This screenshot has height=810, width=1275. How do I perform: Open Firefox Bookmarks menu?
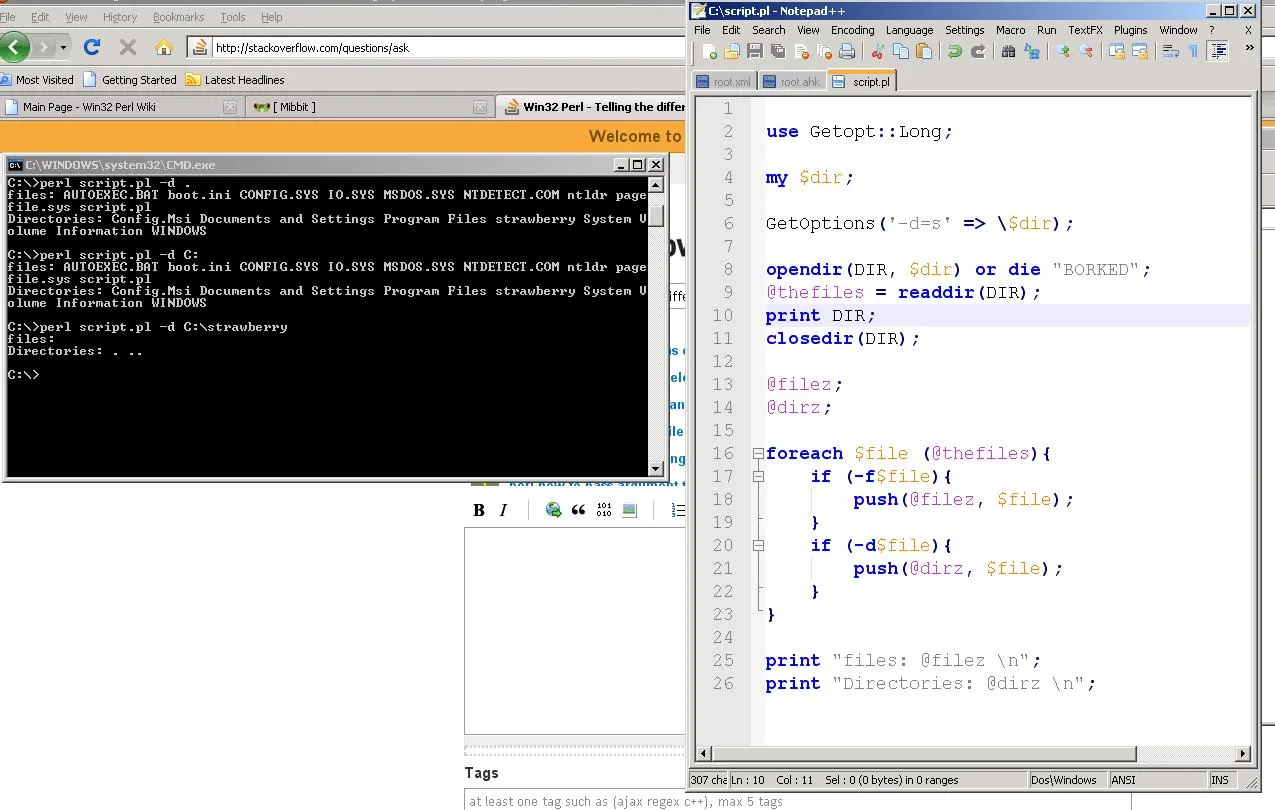[x=177, y=17]
